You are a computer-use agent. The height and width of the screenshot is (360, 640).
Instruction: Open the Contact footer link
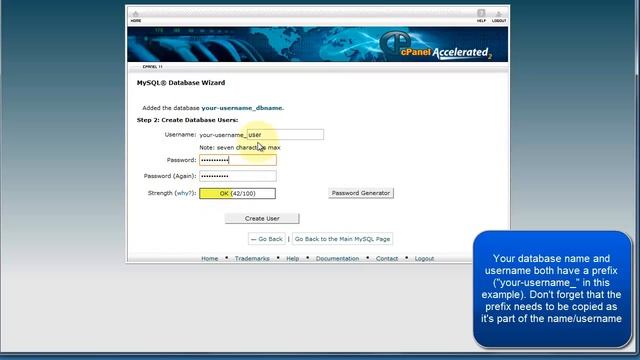(387, 258)
